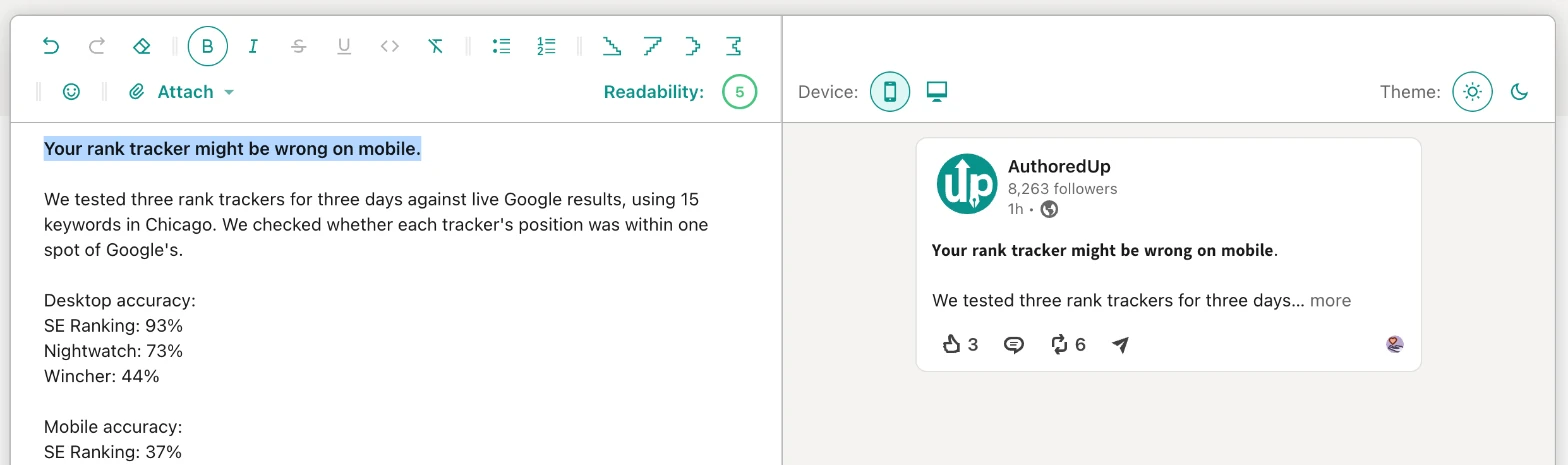Toggle strikethrough formatting

(298, 46)
